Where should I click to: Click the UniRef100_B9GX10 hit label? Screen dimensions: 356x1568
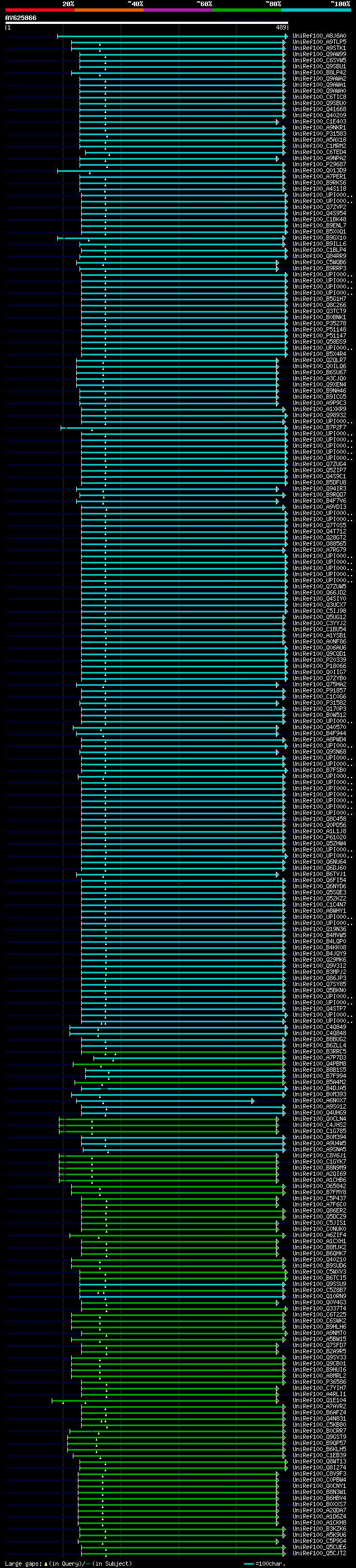pyautogui.click(x=319, y=238)
